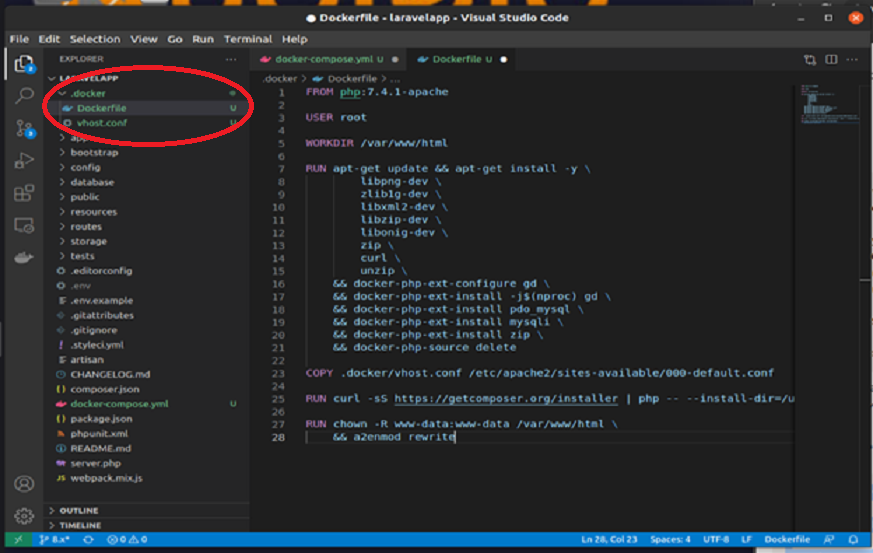Open the Run menu
This screenshot has height=553, width=873.
(x=203, y=39)
